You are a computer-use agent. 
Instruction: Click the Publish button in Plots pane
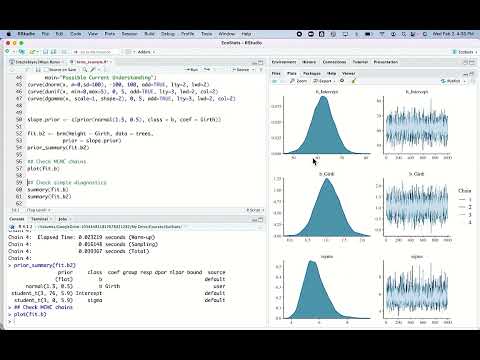point(451,81)
